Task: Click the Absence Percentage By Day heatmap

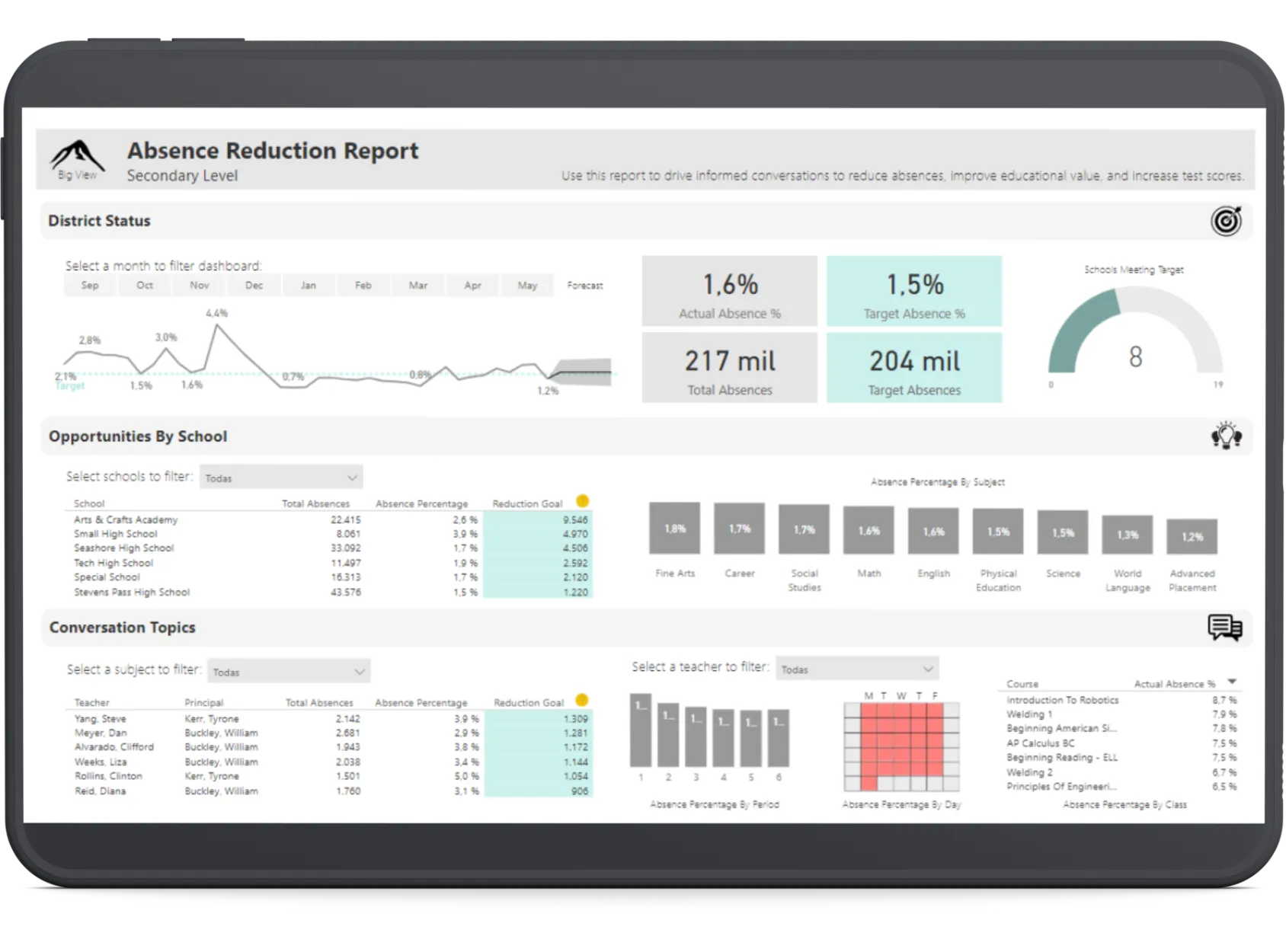Action: point(901,746)
